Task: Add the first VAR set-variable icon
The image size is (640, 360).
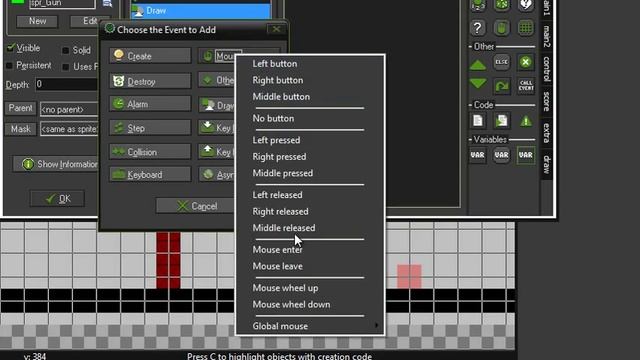Action: tap(478, 156)
